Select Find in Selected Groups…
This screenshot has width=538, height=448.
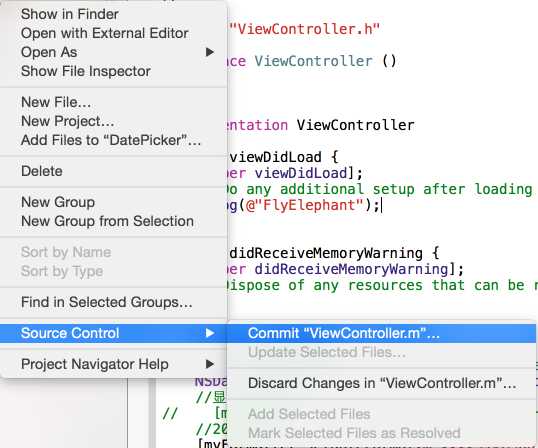point(107,302)
